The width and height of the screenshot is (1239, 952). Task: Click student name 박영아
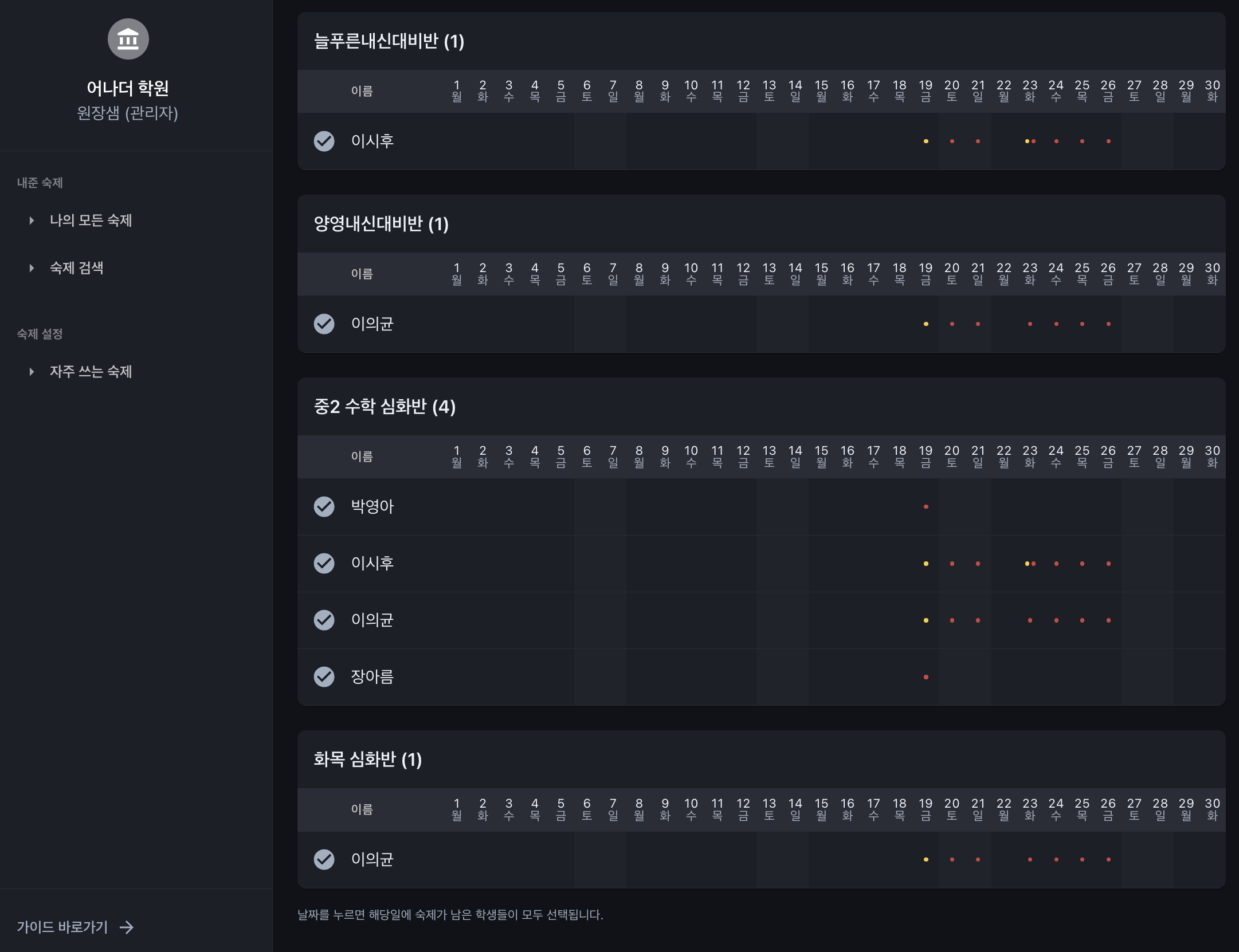click(373, 506)
